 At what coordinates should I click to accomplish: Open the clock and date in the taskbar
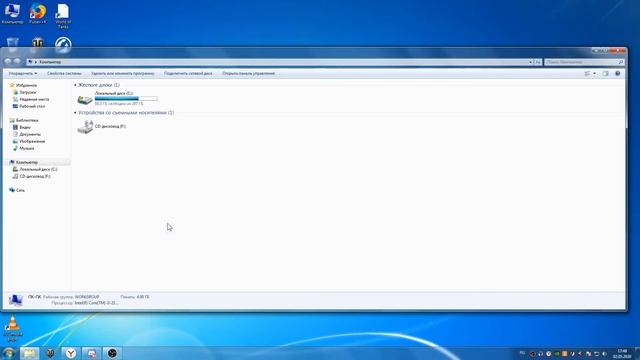pos(622,353)
